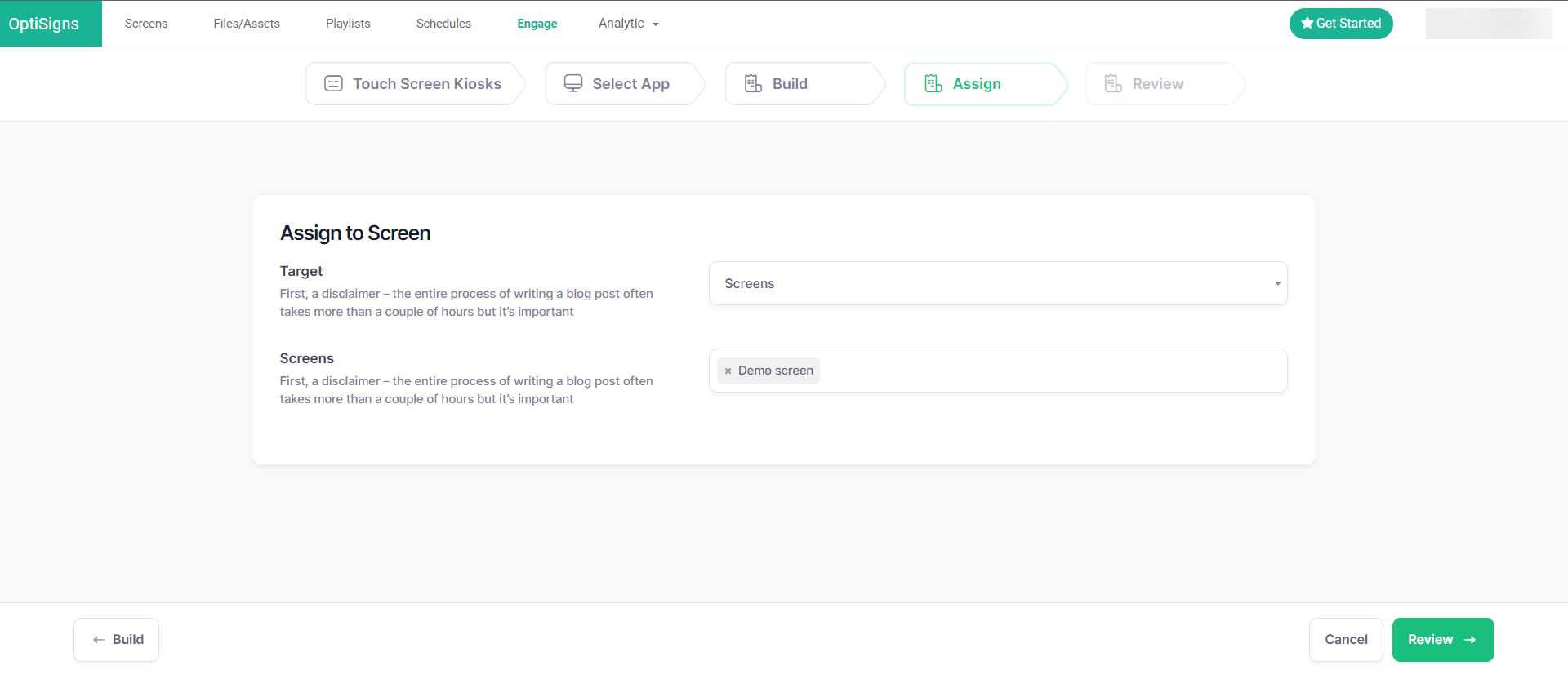1568x675 pixels.
Task: Click the Cancel button
Action: pyautogui.click(x=1346, y=640)
